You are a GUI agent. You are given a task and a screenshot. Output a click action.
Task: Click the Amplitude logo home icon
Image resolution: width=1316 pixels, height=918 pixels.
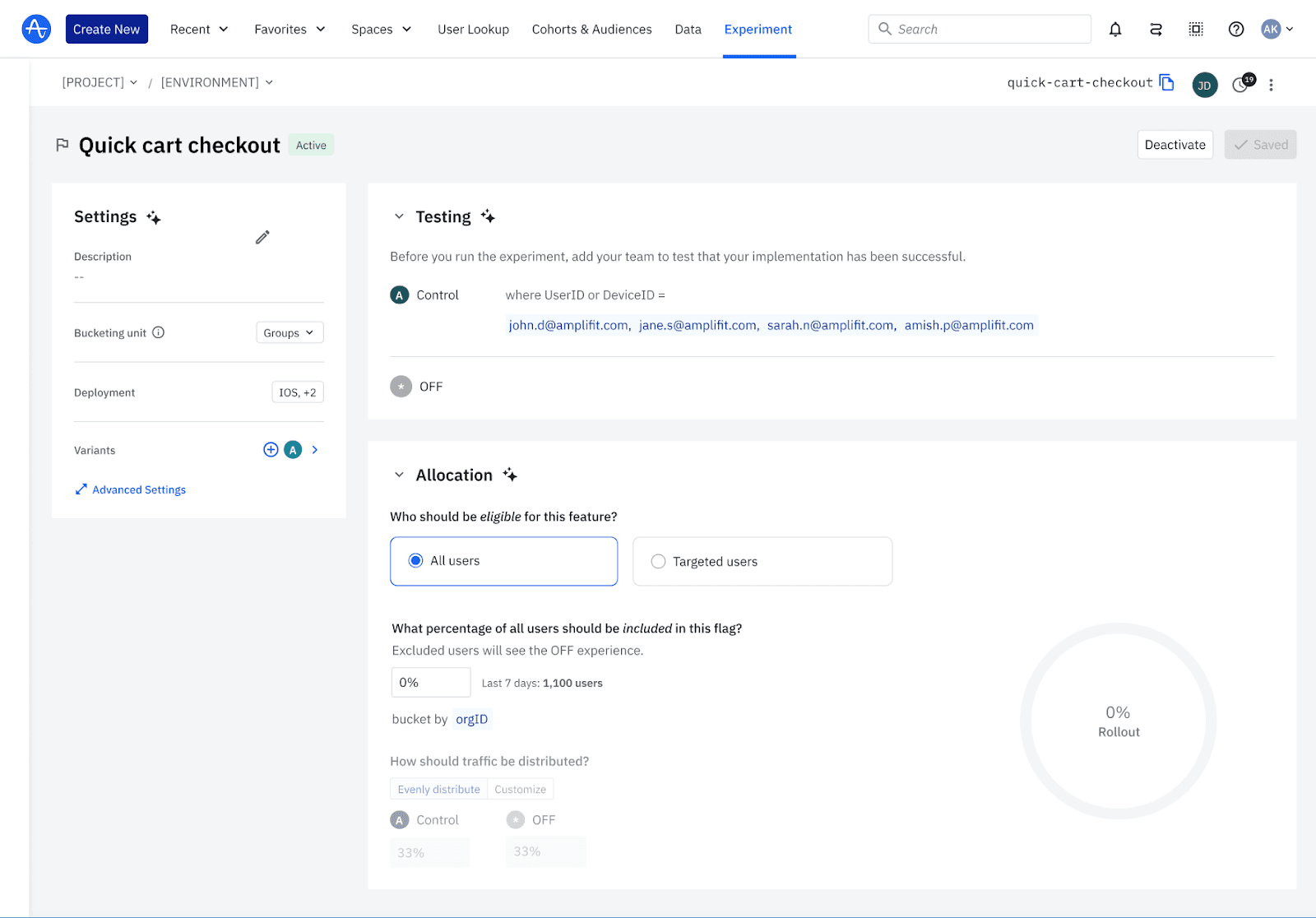36,30
